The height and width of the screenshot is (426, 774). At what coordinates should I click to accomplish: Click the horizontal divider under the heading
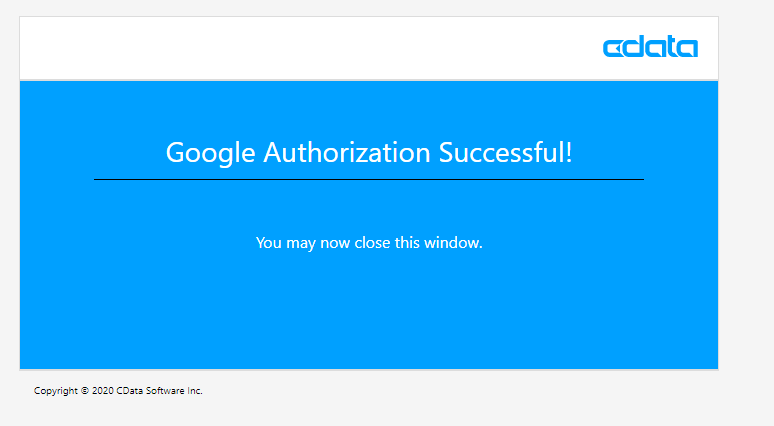(369, 180)
